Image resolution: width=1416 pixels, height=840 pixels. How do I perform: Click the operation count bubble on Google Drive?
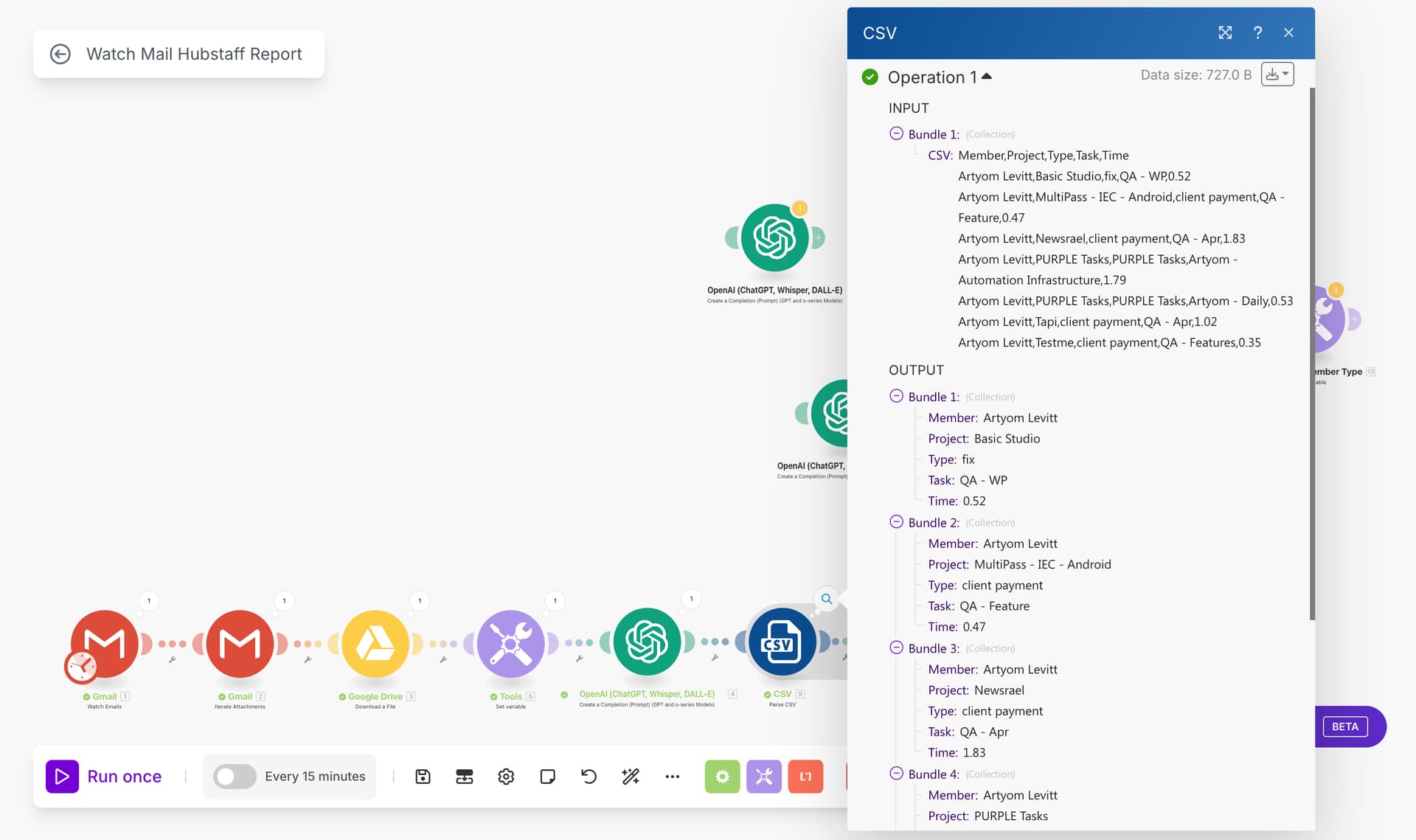pyautogui.click(x=420, y=600)
